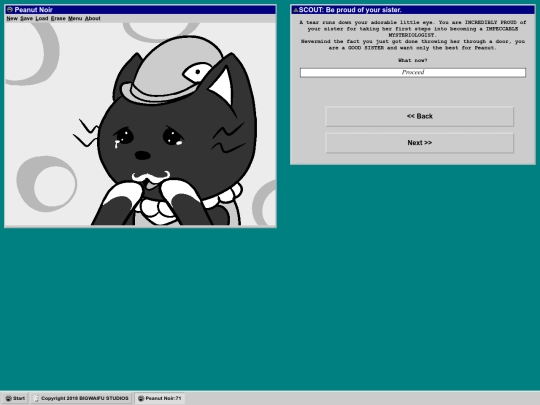The image size is (540, 405).
Task: Click the icon next to Copyright taskbar text
Action: (37, 398)
